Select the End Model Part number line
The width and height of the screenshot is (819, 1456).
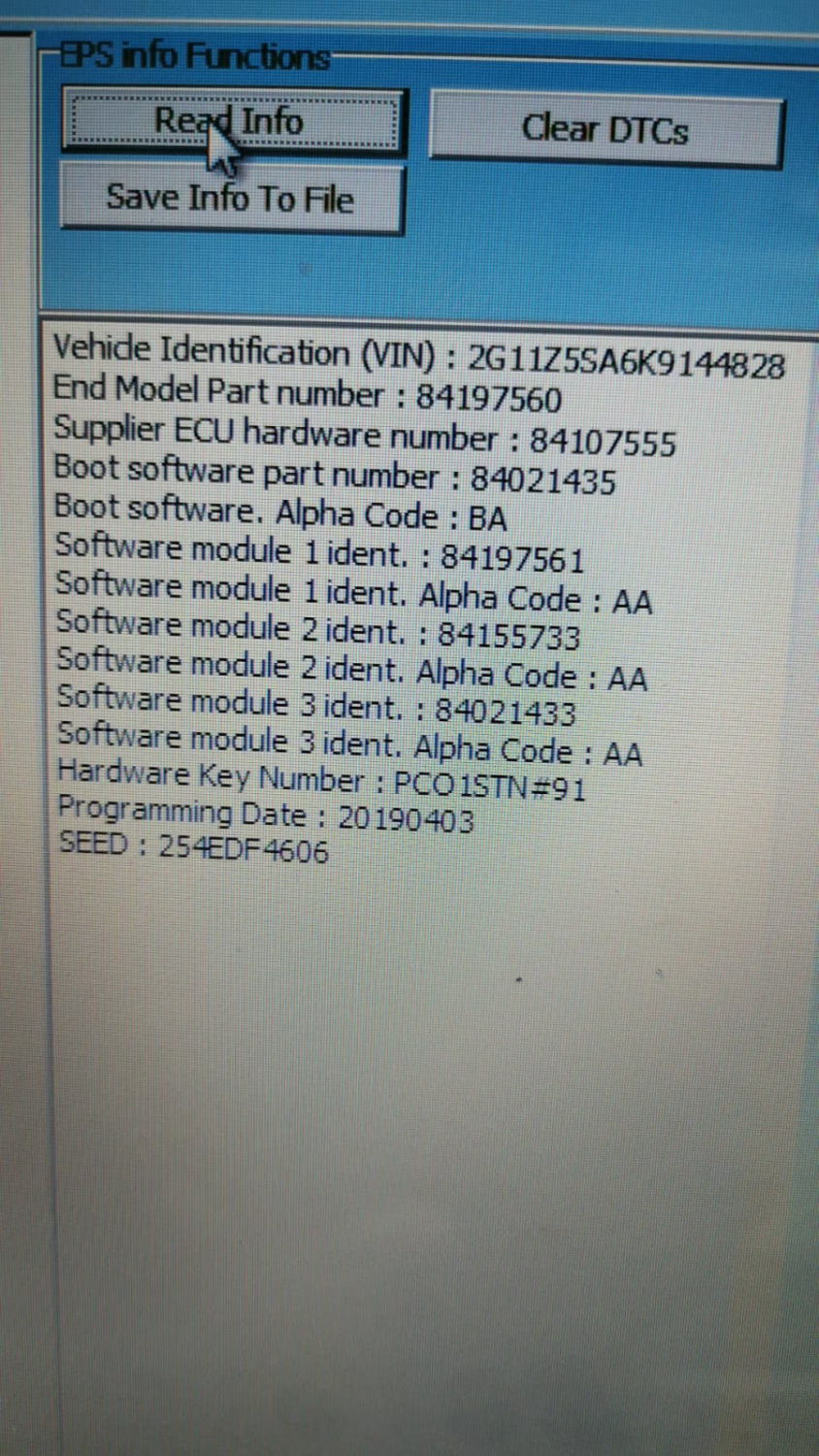click(307, 394)
